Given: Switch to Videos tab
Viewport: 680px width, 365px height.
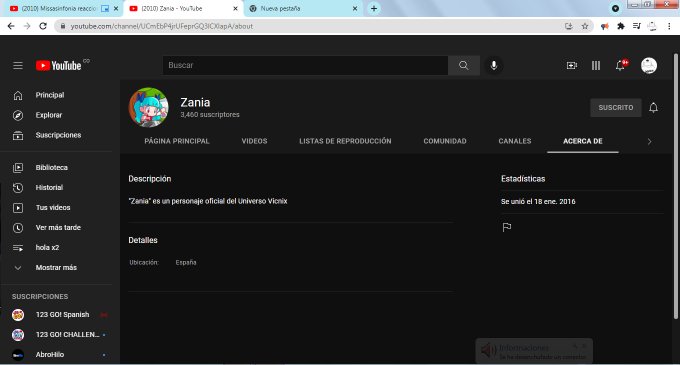Looking at the screenshot, I should point(254,141).
